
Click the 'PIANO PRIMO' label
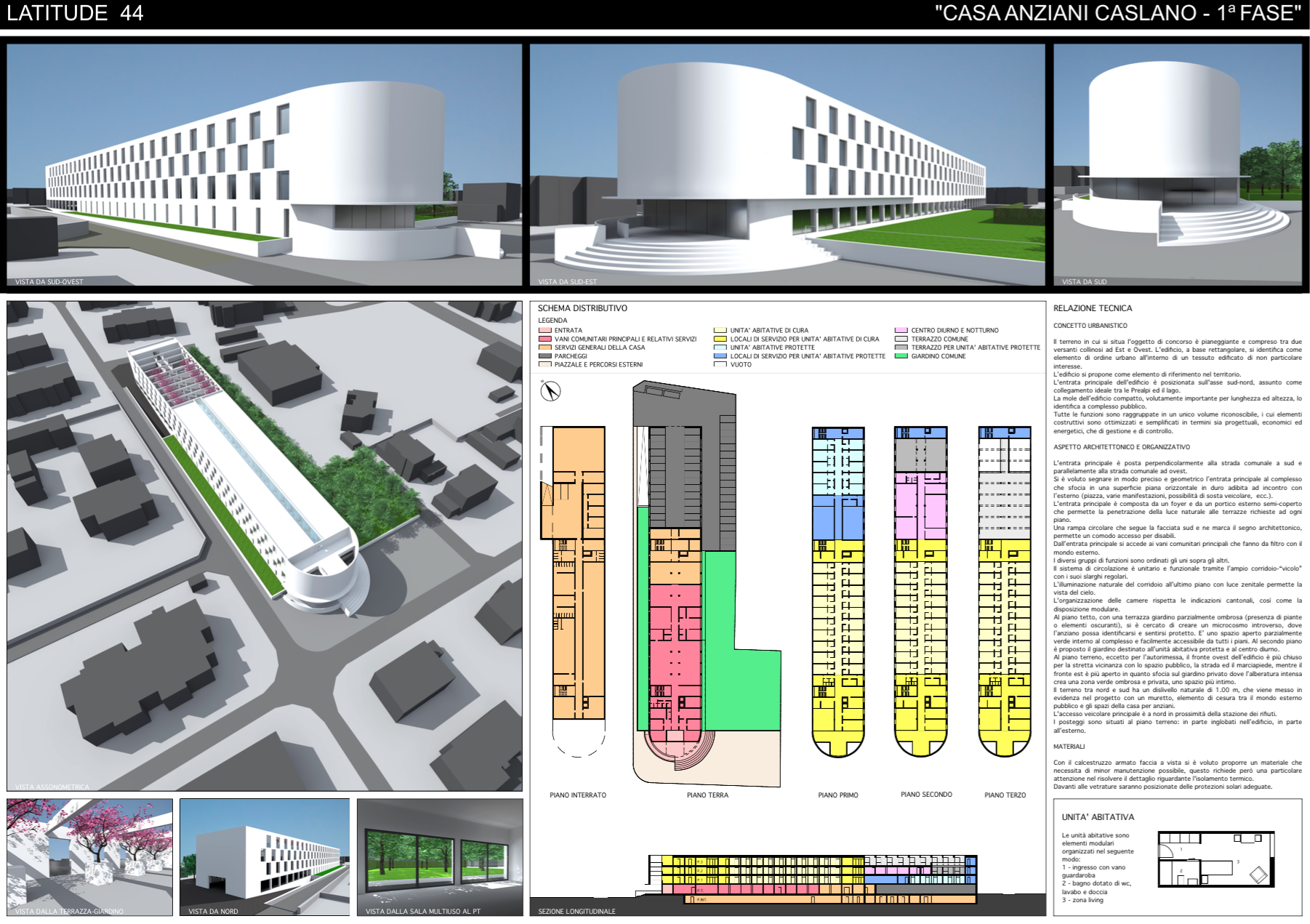coord(838,795)
